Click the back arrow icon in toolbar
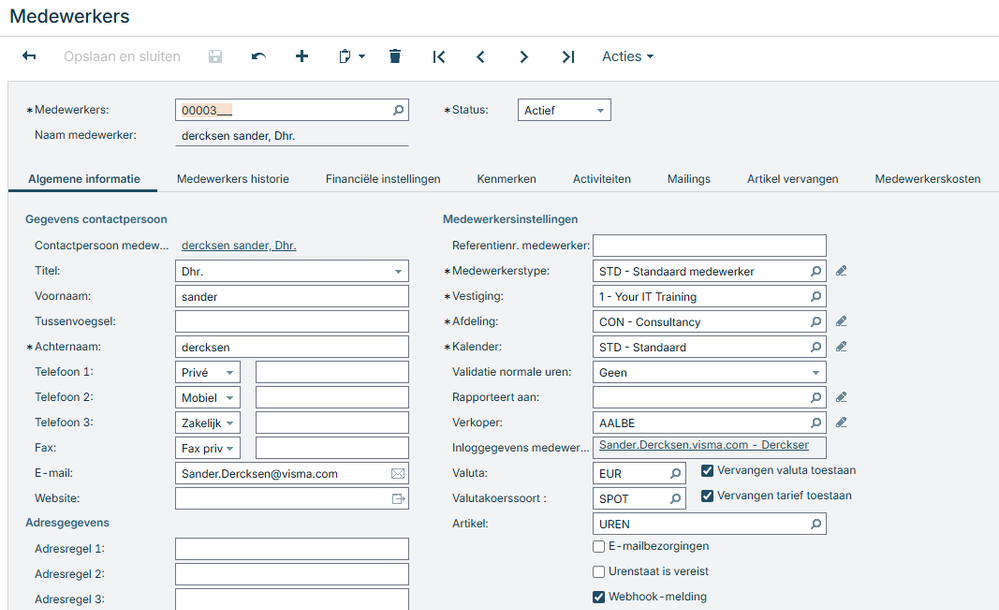Viewport: 999px width, 610px height. coord(29,57)
